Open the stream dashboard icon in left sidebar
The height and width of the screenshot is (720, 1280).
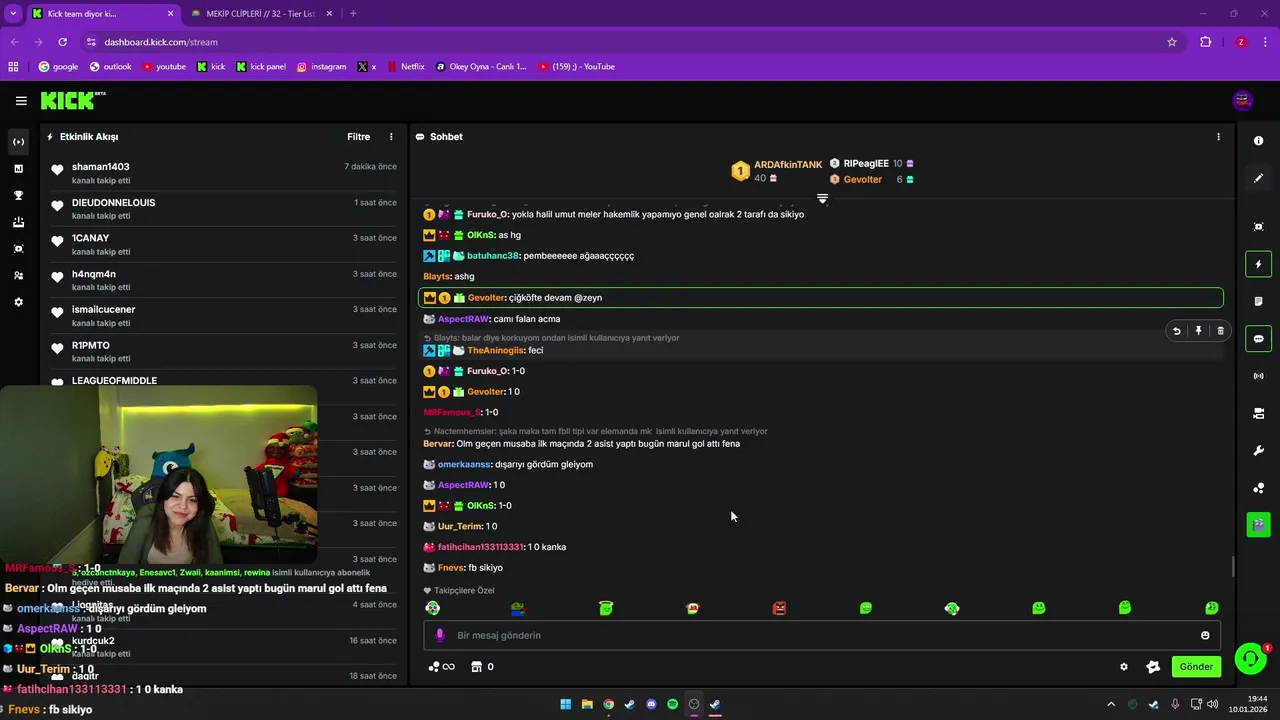click(x=18, y=142)
